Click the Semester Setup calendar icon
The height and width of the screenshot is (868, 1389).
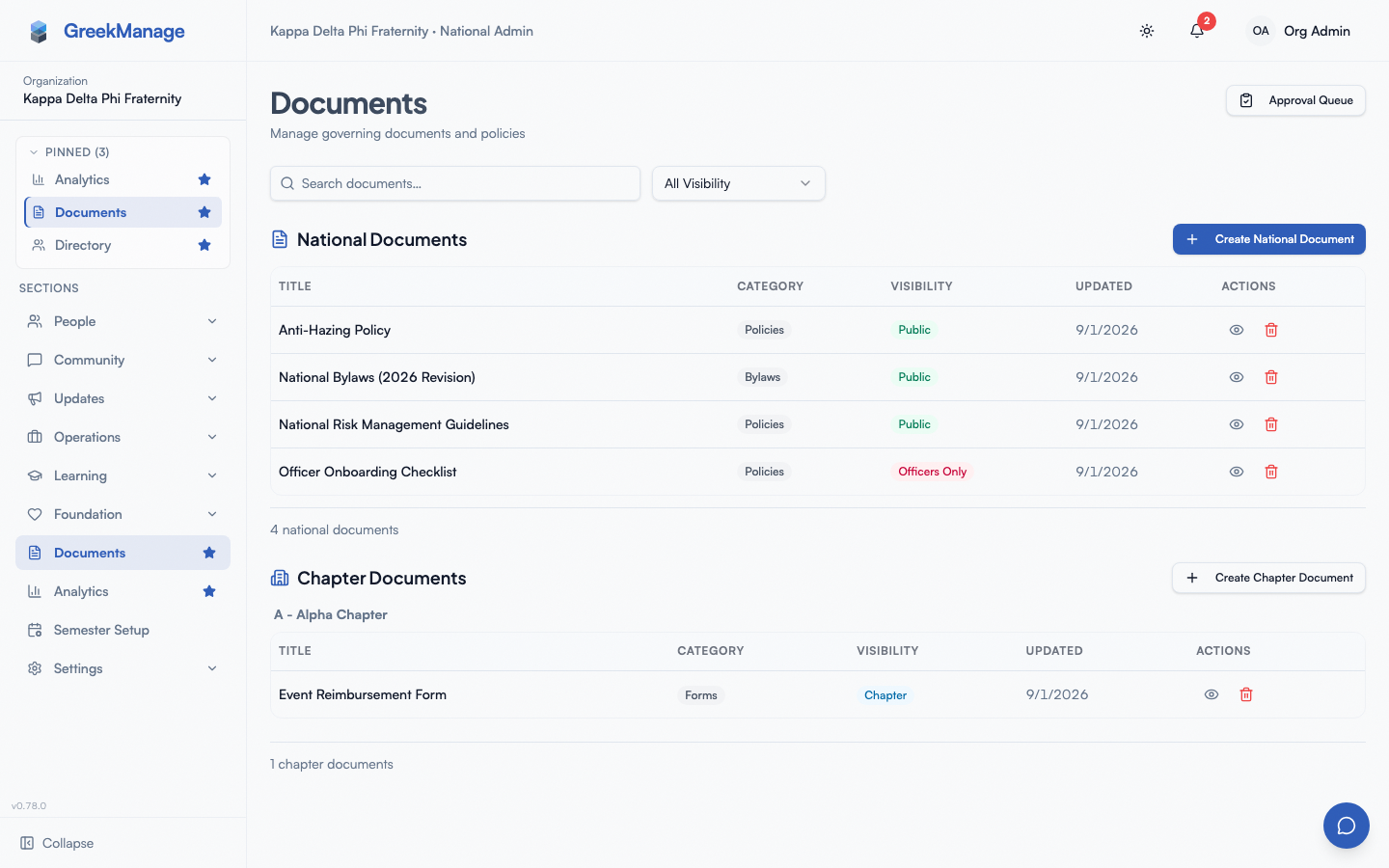point(35,630)
